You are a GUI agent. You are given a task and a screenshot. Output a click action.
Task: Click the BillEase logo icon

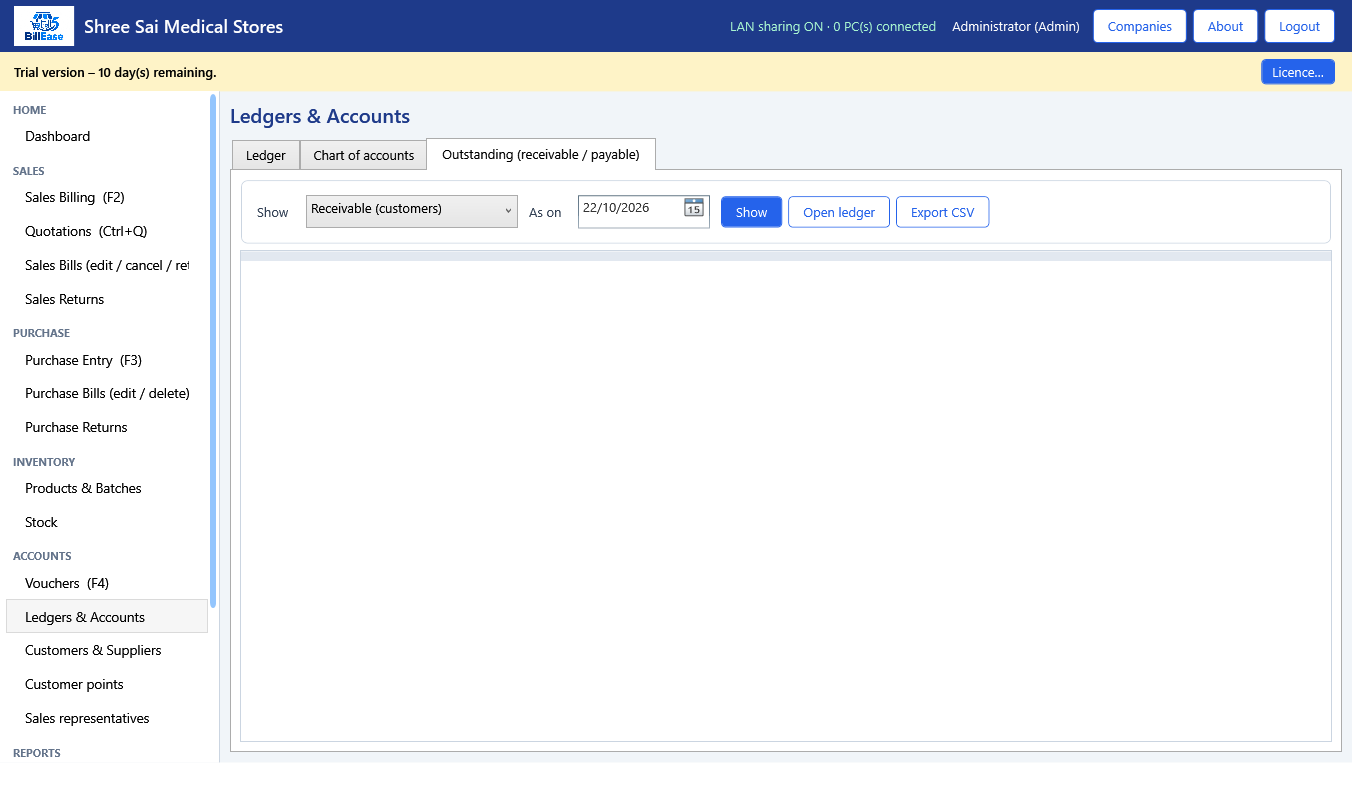[x=44, y=26]
